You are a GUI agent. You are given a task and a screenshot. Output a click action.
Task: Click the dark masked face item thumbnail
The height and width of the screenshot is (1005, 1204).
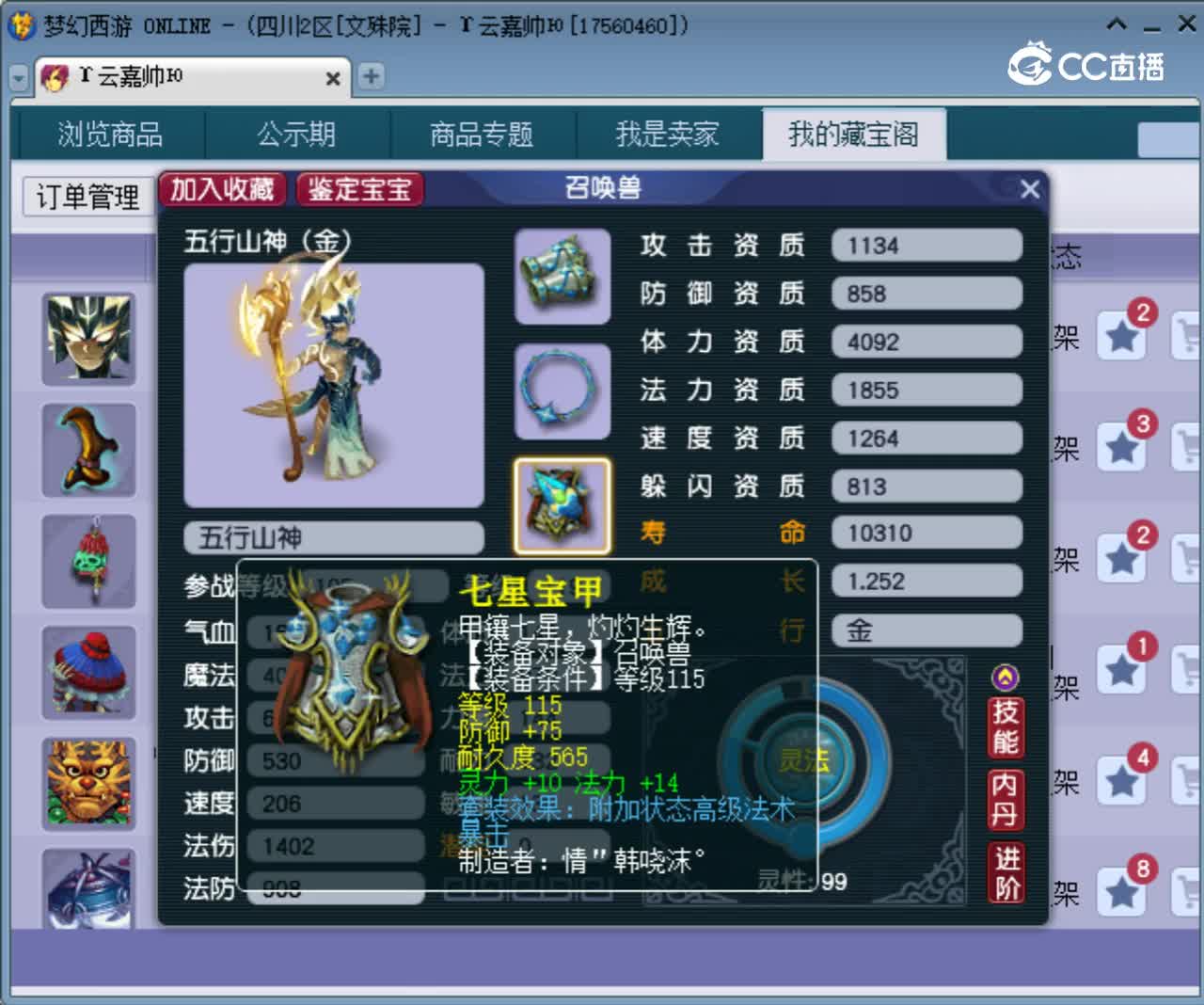(89, 339)
